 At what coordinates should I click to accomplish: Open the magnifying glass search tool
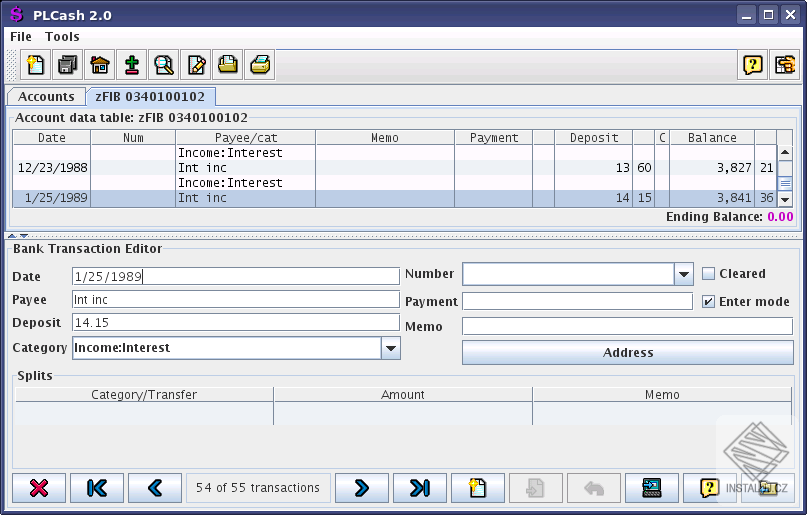(163, 65)
